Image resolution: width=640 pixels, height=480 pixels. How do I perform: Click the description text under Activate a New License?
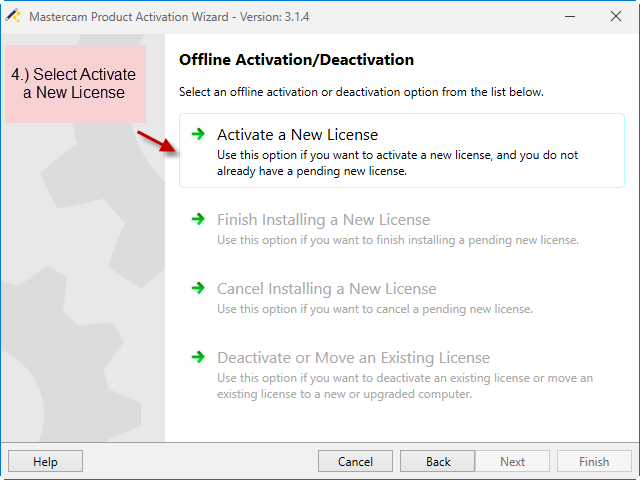pos(398,163)
